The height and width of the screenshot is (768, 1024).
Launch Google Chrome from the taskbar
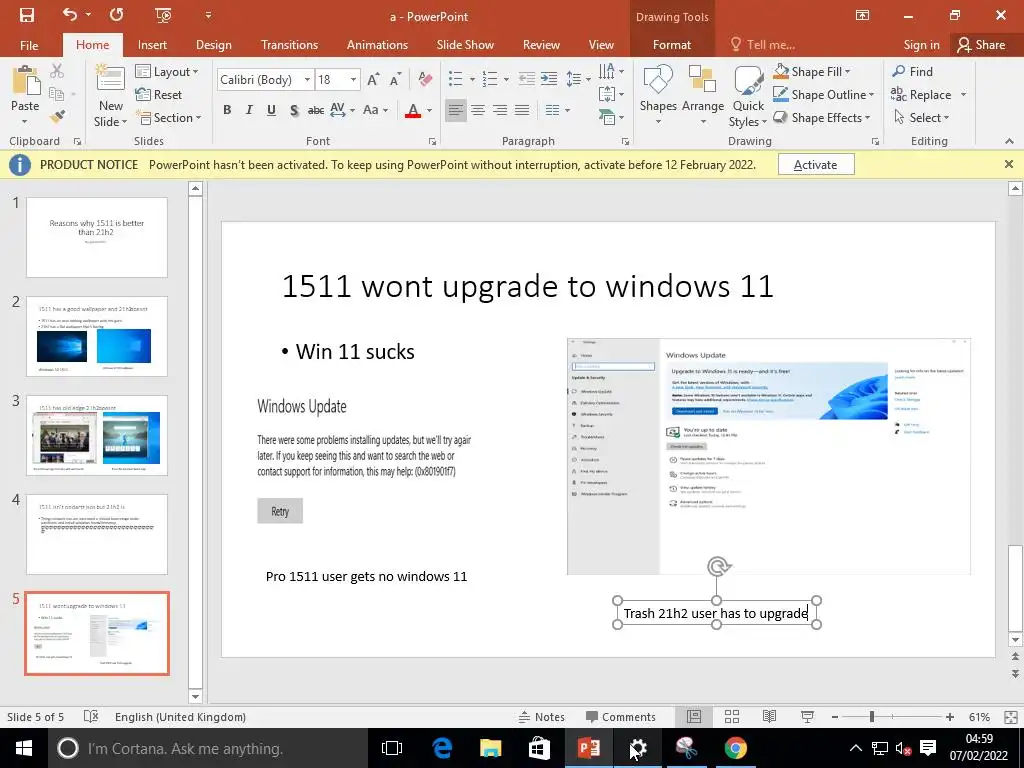(735, 748)
